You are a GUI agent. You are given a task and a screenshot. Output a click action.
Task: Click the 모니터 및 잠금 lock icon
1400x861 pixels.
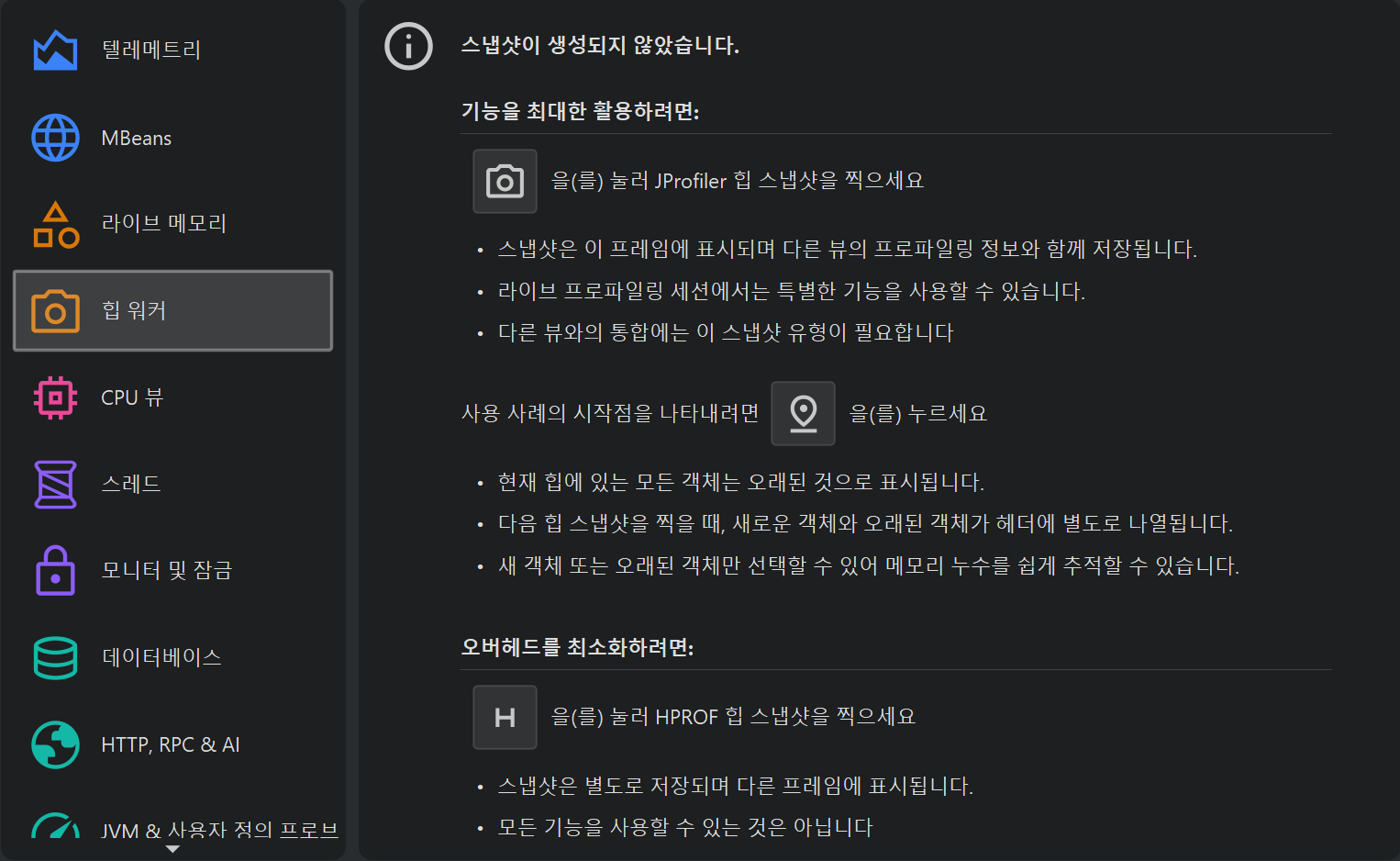pyautogui.click(x=55, y=570)
